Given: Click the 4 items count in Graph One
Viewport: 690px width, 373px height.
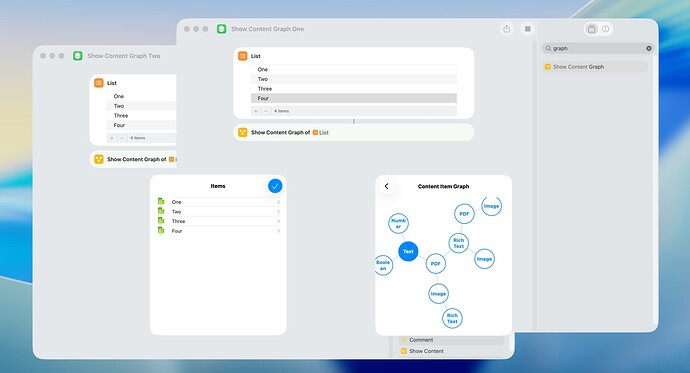Looking at the screenshot, I should click(282, 111).
